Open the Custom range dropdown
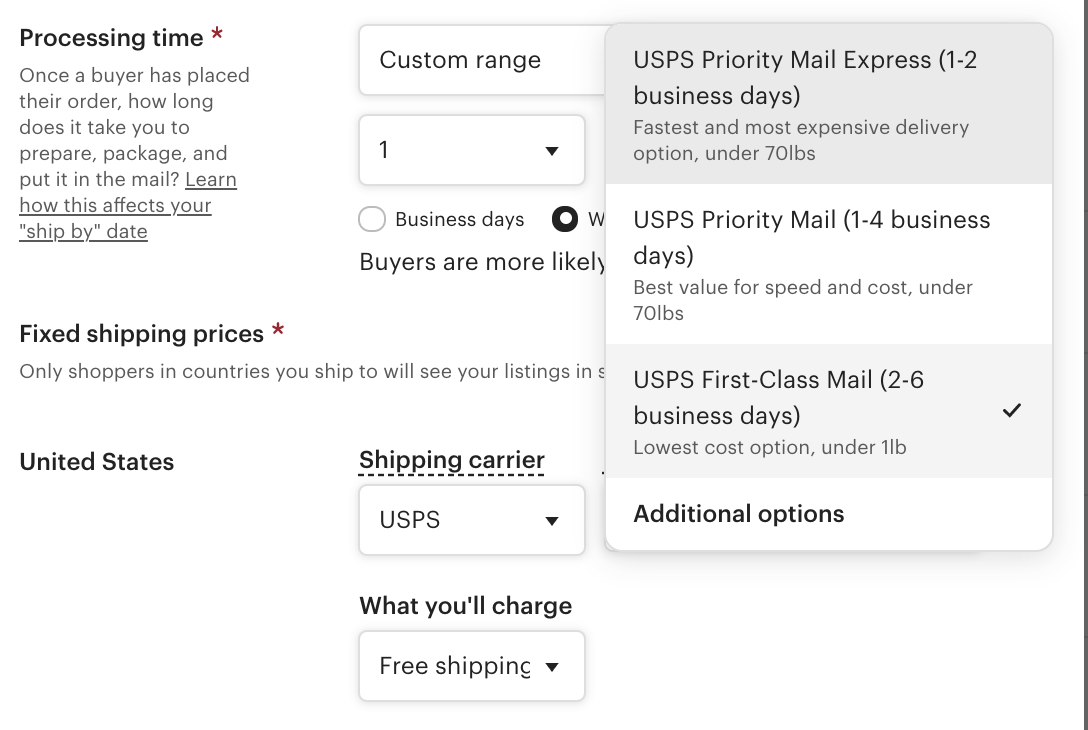 [480, 60]
